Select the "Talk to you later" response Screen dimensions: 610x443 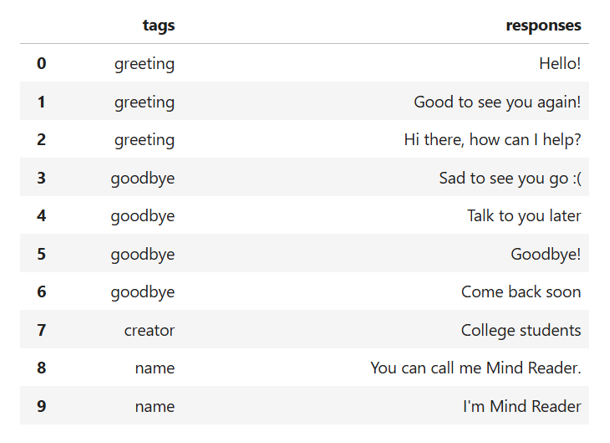coord(524,216)
